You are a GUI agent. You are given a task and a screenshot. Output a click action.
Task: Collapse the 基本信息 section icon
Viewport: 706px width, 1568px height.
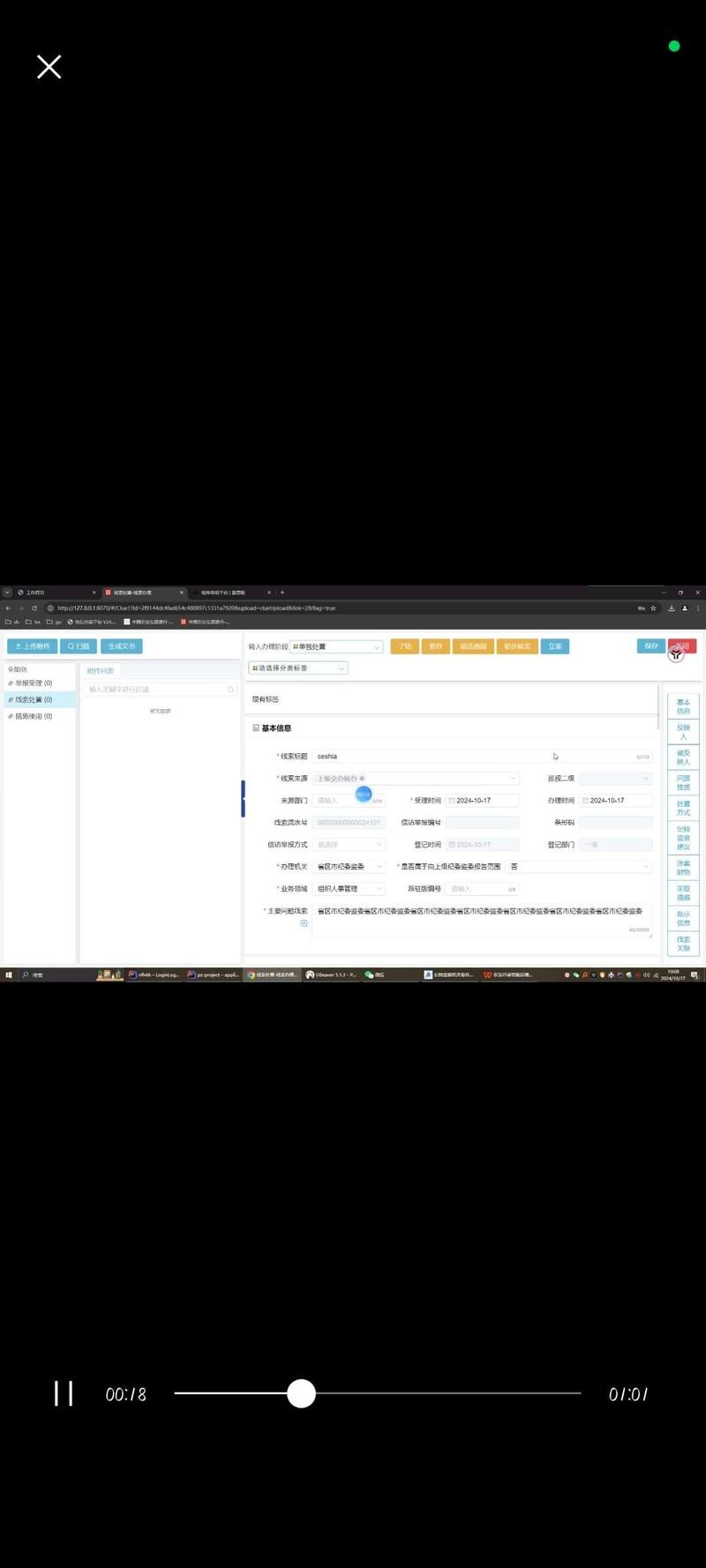[x=256, y=728]
